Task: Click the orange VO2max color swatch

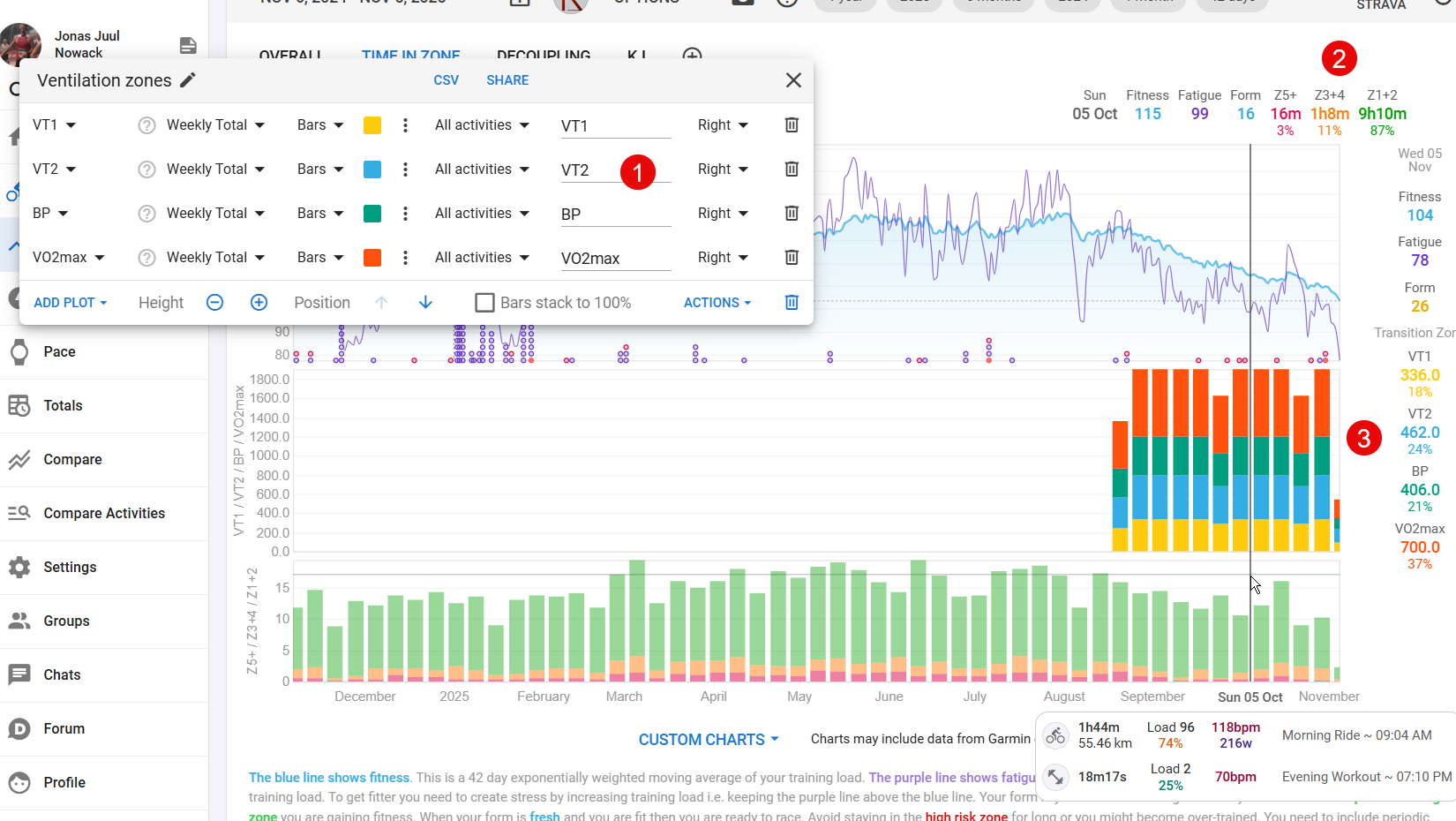Action: (x=372, y=258)
